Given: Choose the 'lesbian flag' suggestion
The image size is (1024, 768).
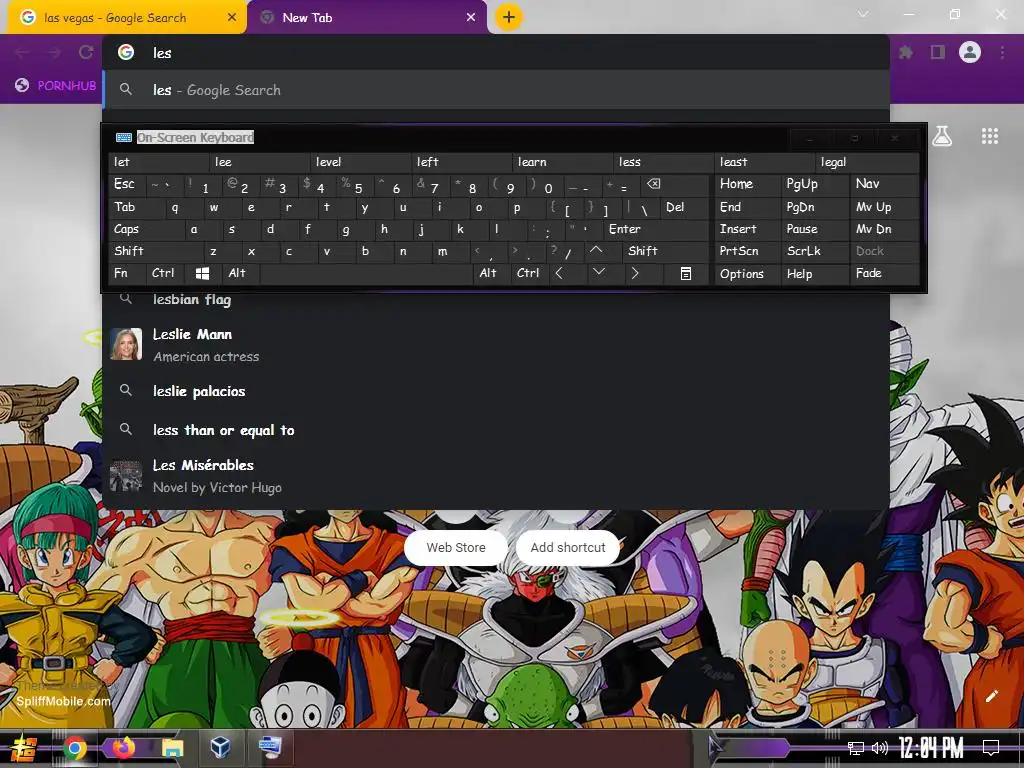Looking at the screenshot, I should coord(496,300).
